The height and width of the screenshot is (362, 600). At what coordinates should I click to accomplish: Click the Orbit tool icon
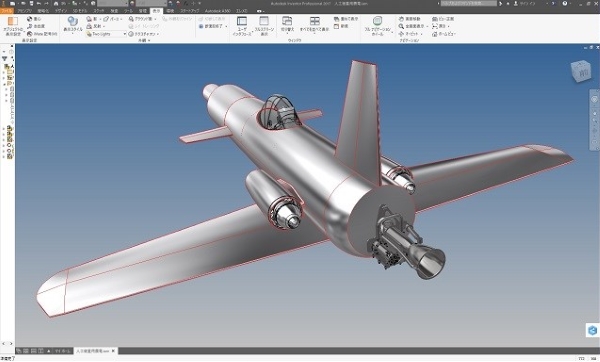click(x=401, y=34)
